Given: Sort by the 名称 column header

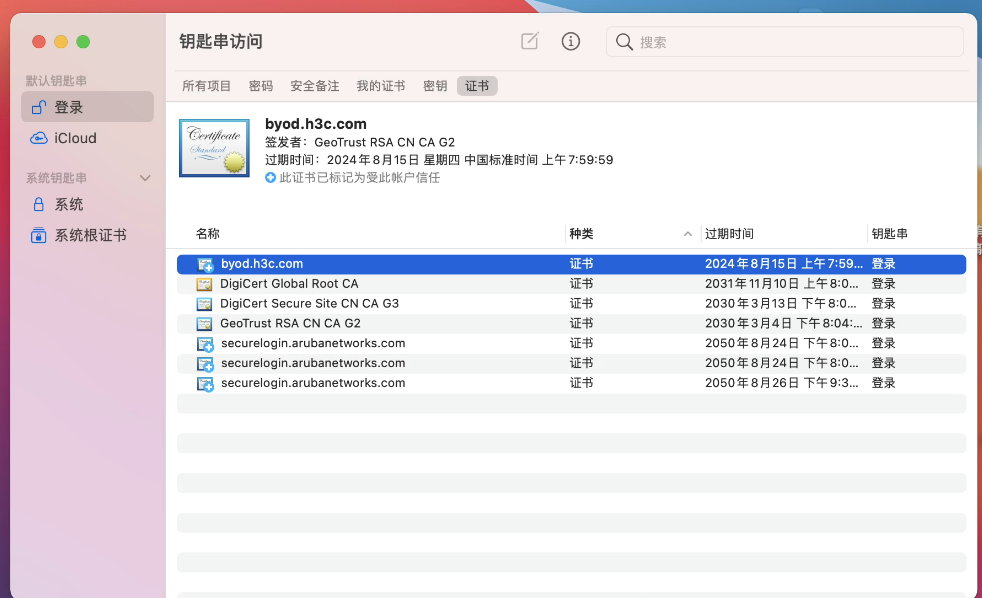Looking at the screenshot, I should tap(208, 234).
